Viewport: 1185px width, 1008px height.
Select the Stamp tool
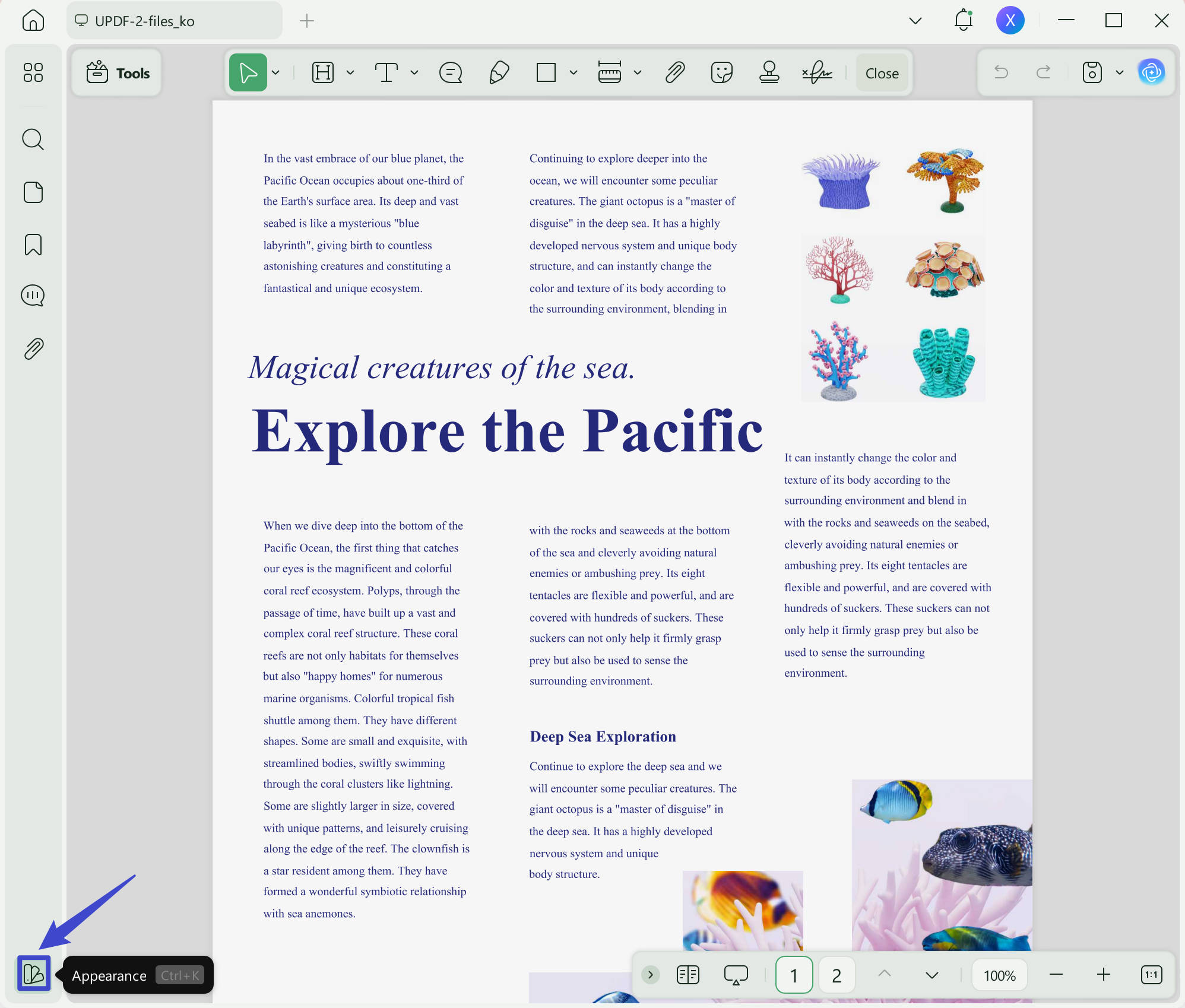[x=769, y=73]
